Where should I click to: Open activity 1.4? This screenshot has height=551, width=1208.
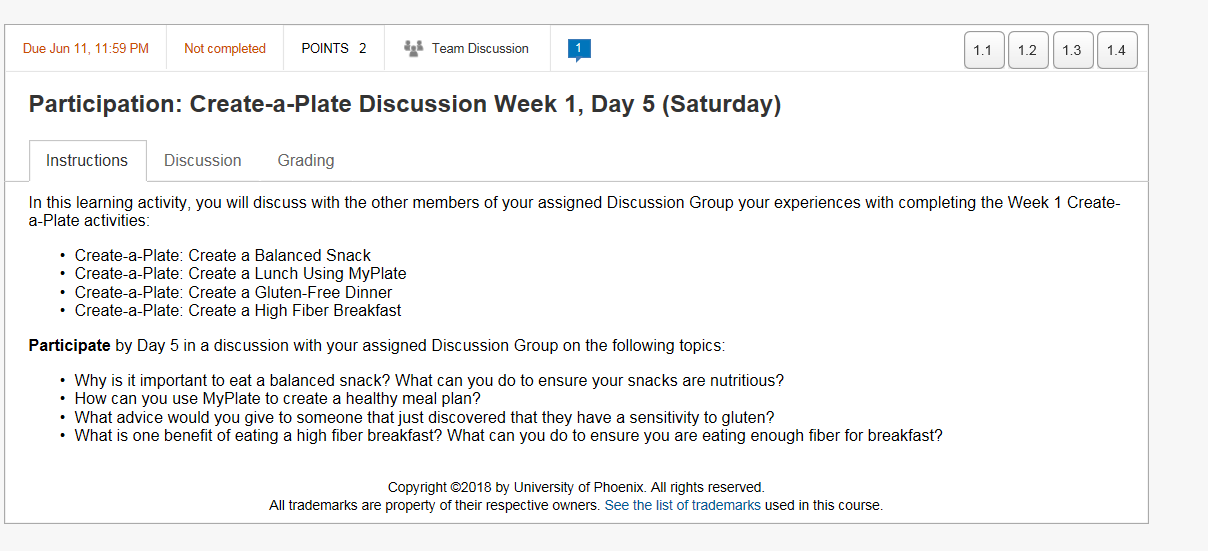point(1117,50)
